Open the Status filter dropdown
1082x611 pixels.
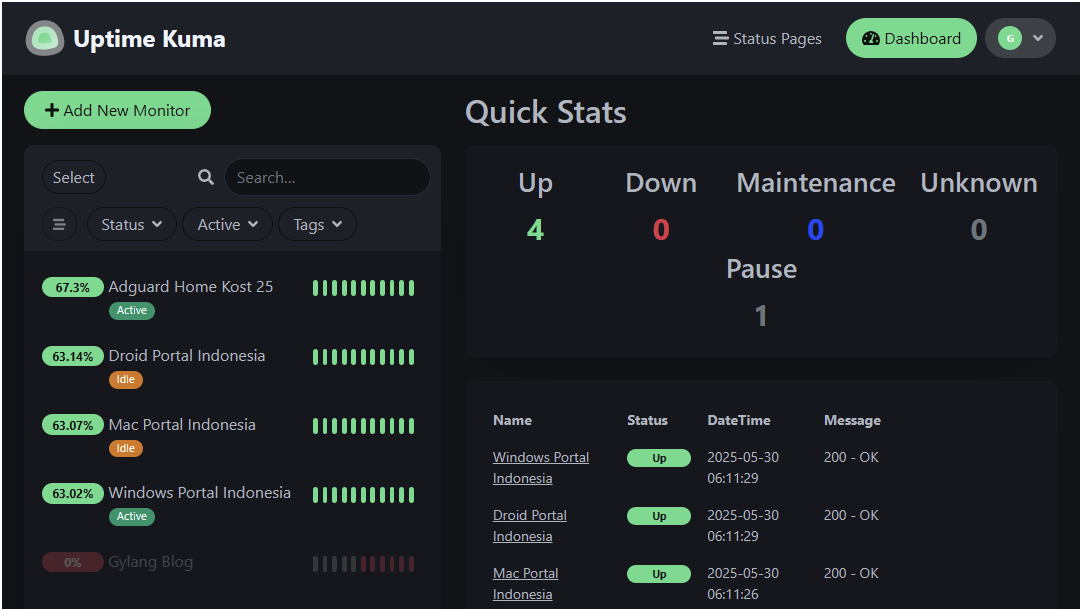pos(132,224)
